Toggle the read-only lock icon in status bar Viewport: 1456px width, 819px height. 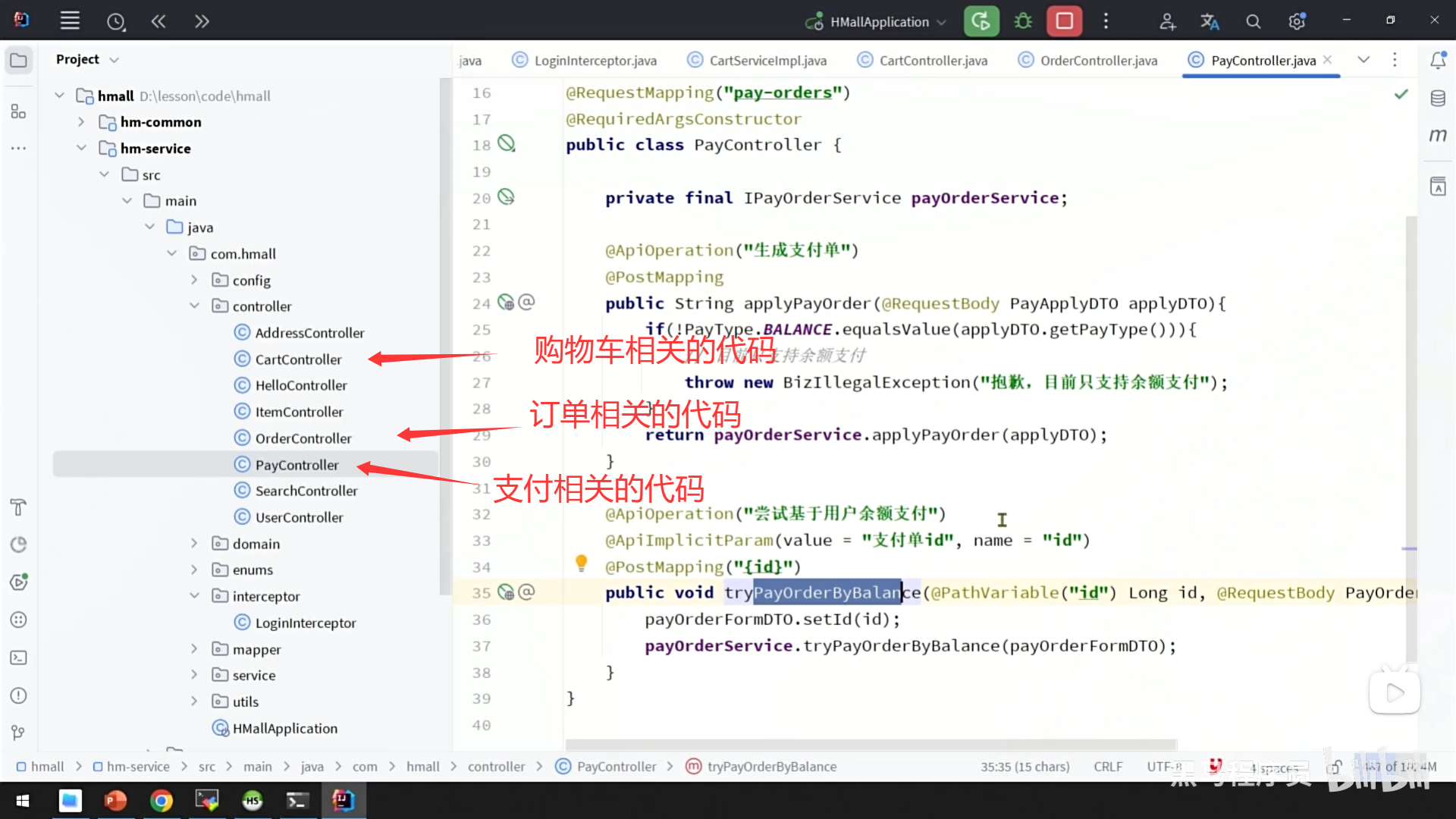coord(1336,767)
